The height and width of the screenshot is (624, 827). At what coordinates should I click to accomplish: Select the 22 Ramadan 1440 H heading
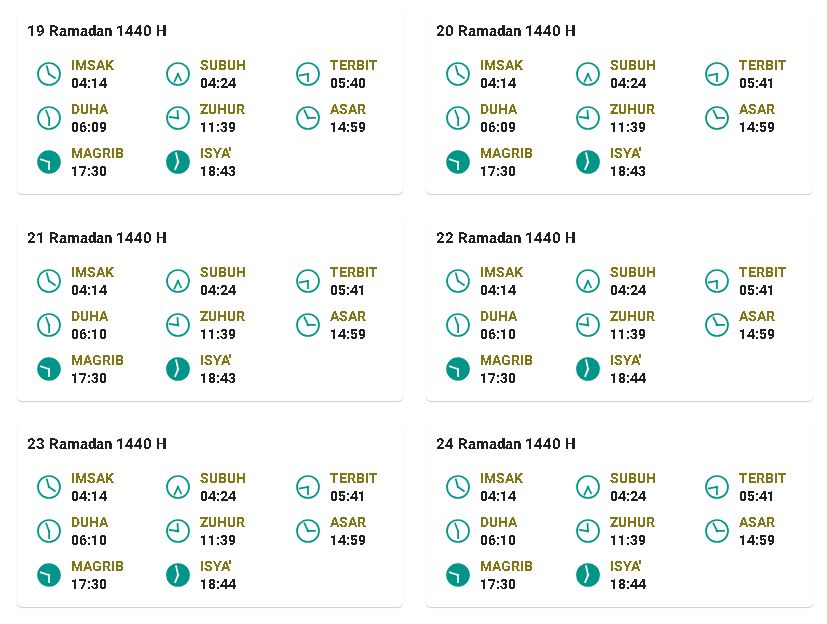coord(506,238)
